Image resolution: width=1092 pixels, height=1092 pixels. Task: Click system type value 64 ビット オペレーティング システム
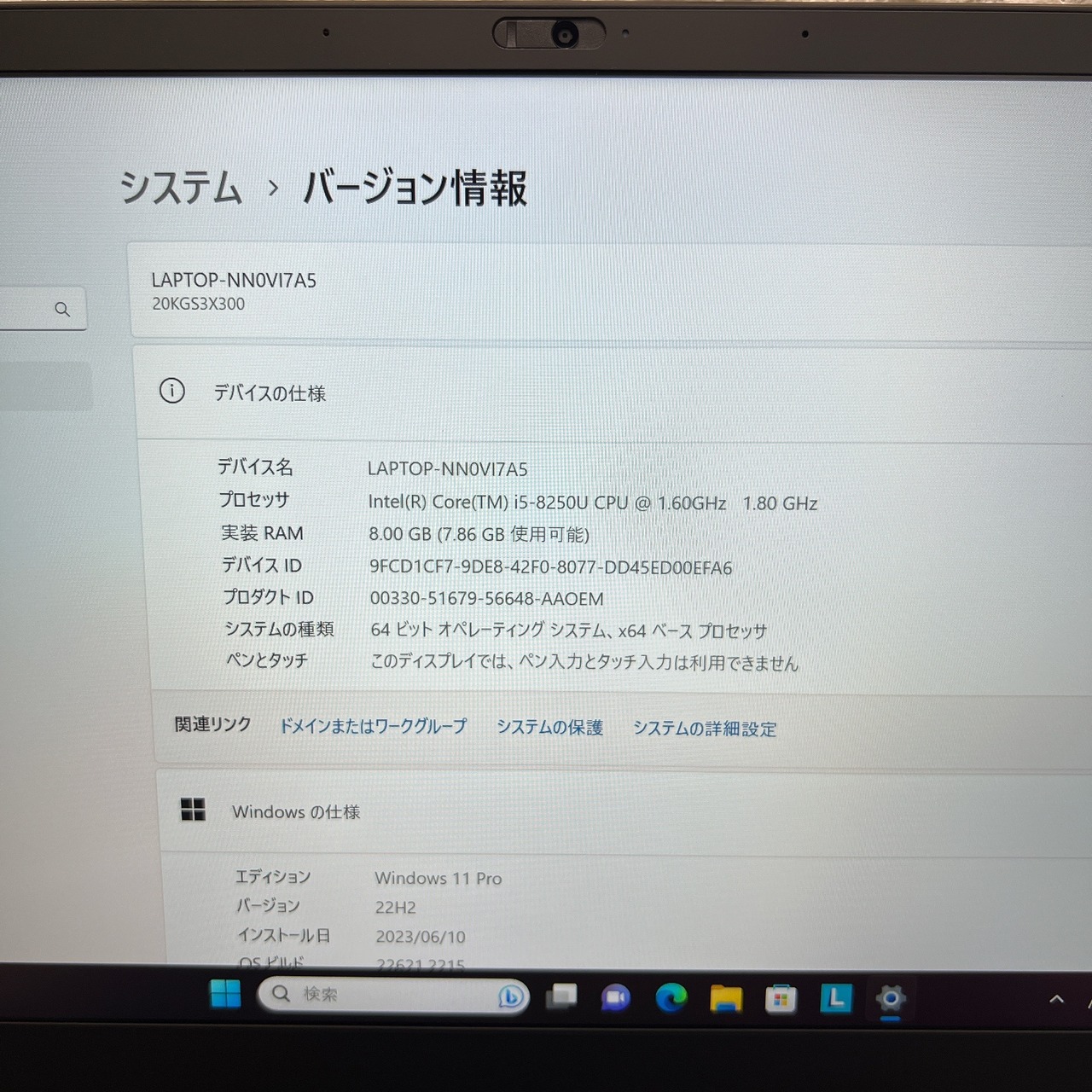pyautogui.click(x=568, y=630)
